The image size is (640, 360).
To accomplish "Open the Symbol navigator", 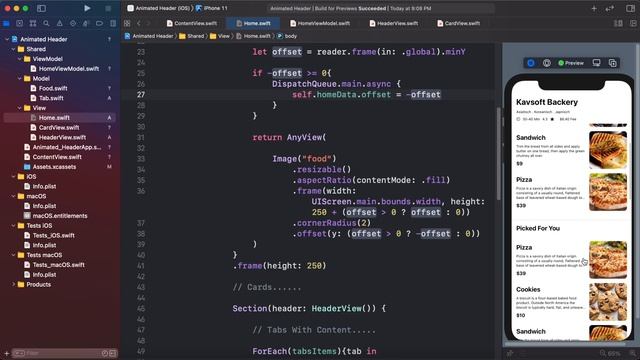I will click(x=33, y=23).
